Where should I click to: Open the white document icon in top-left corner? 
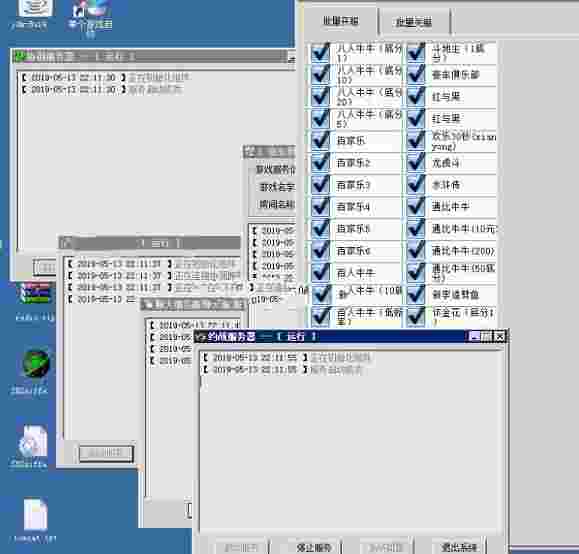coord(35,8)
